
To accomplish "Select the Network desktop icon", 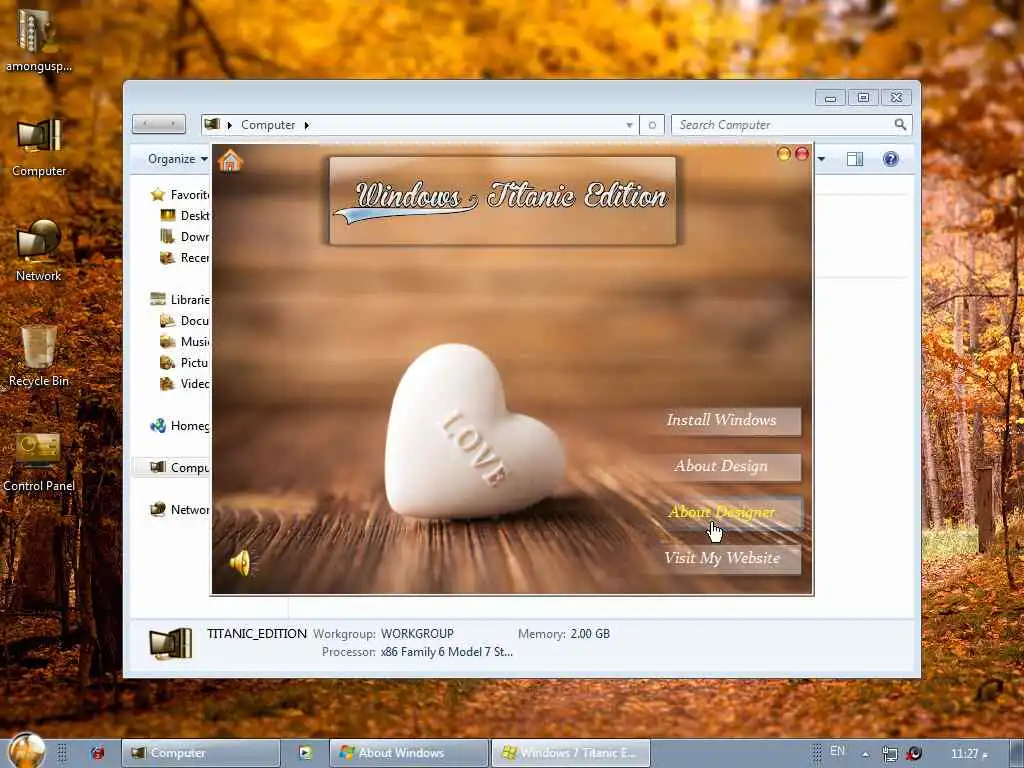I will (x=39, y=251).
